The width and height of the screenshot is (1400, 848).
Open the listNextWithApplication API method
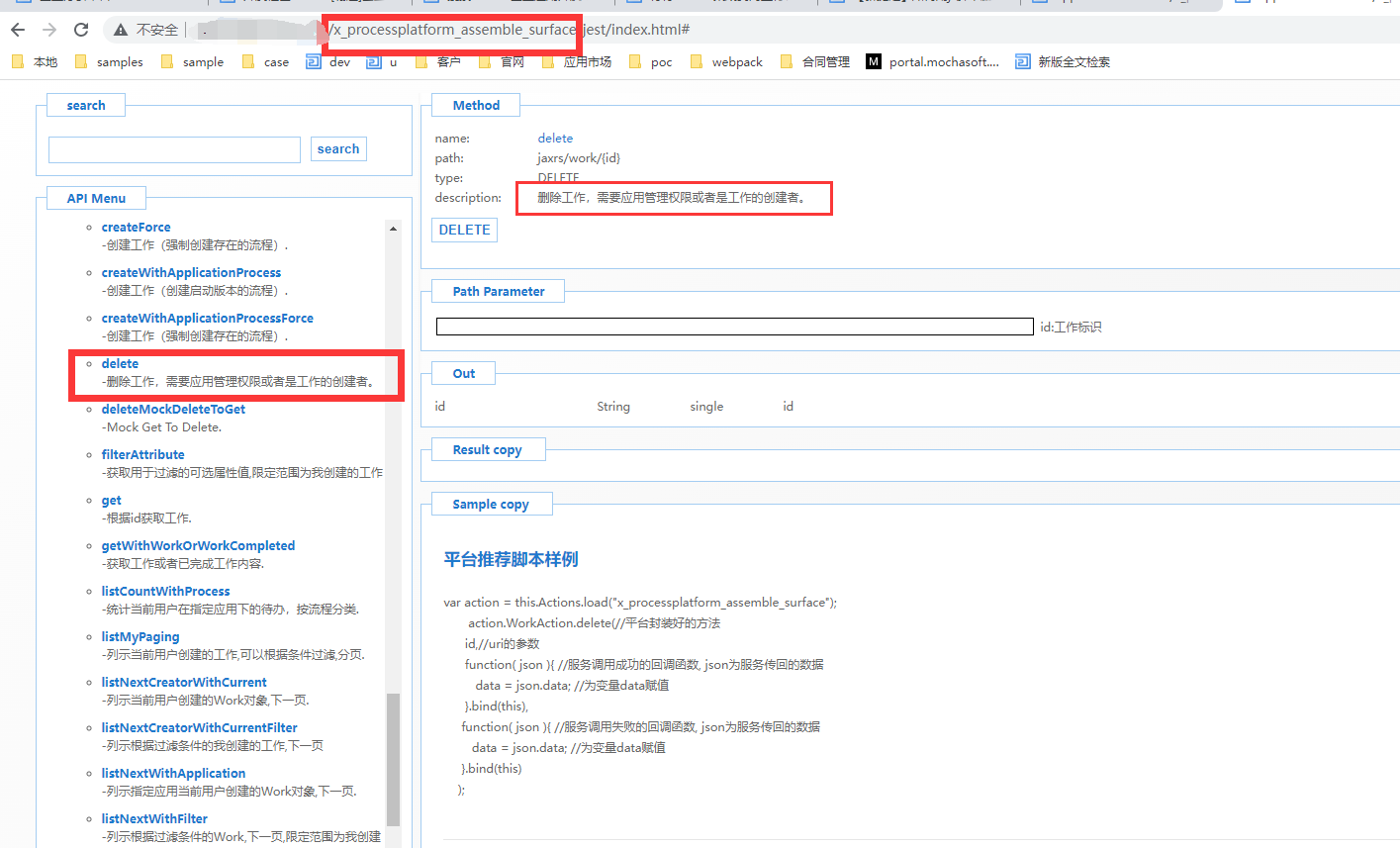click(x=173, y=773)
